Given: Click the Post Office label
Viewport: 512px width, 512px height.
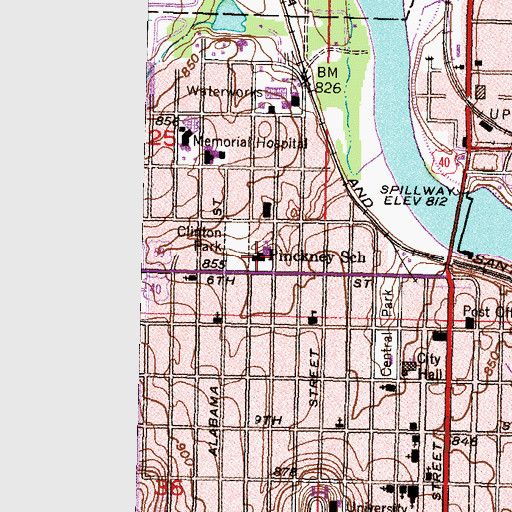Looking at the screenshot, I should (x=487, y=312).
